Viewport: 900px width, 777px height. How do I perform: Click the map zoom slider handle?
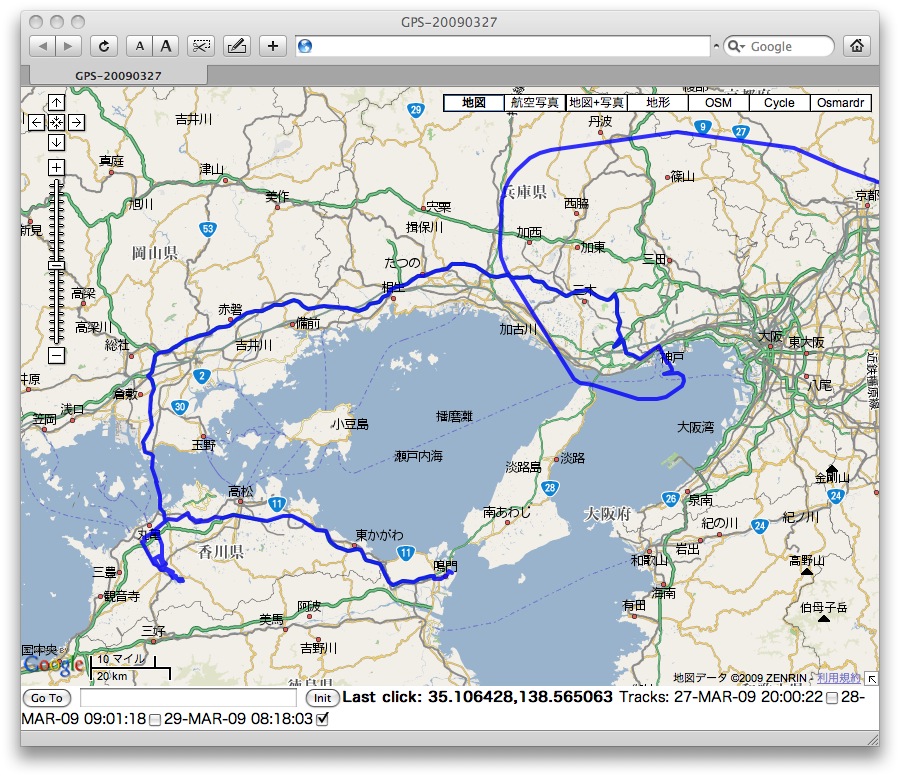56,265
